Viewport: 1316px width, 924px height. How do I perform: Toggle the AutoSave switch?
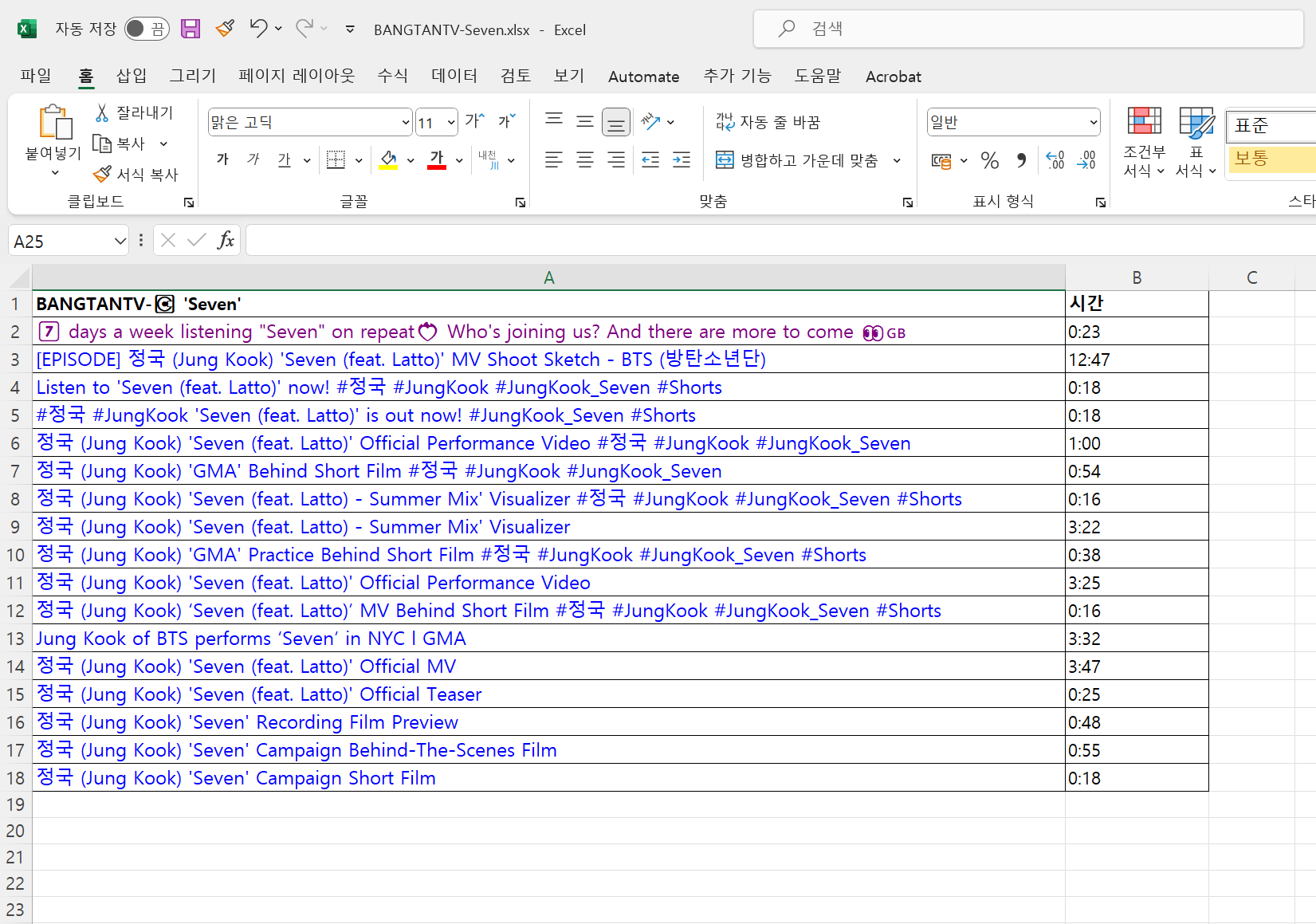pyautogui.click(x=147, y=29)
